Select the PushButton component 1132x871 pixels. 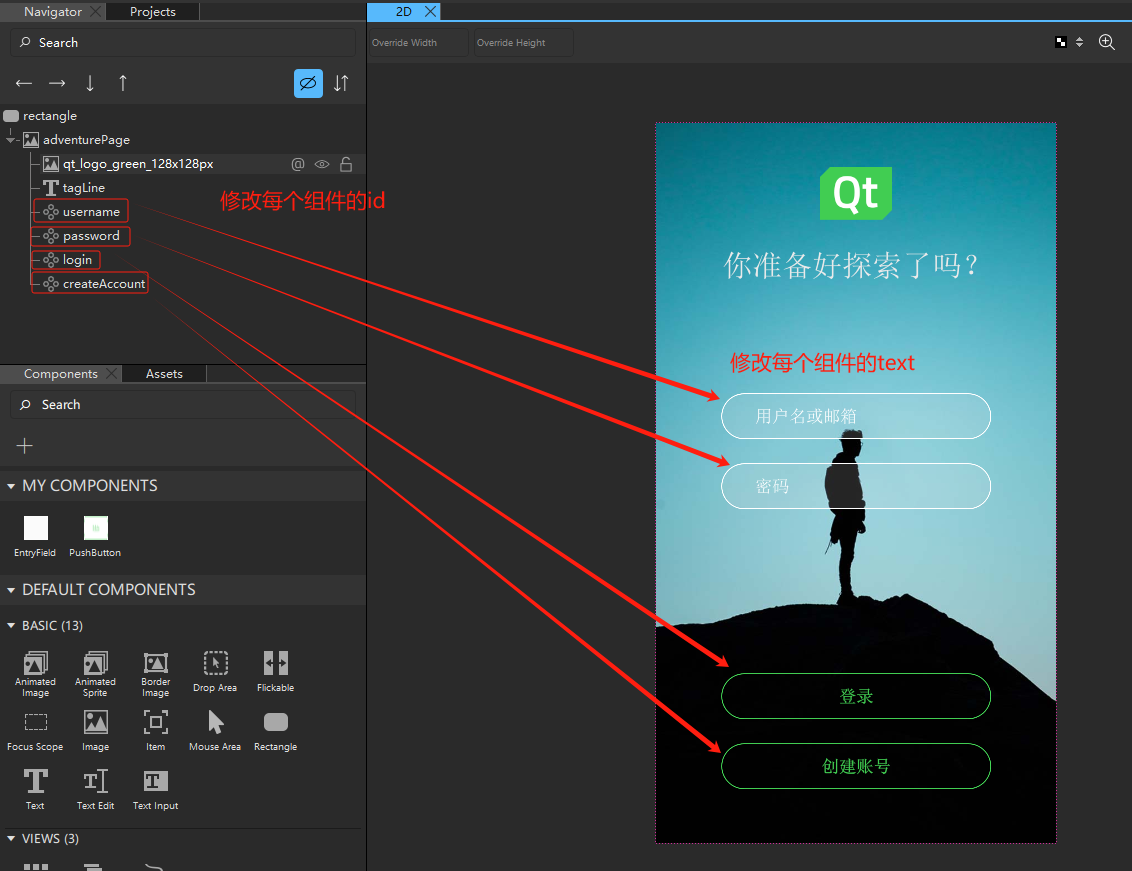pos(95,536)
